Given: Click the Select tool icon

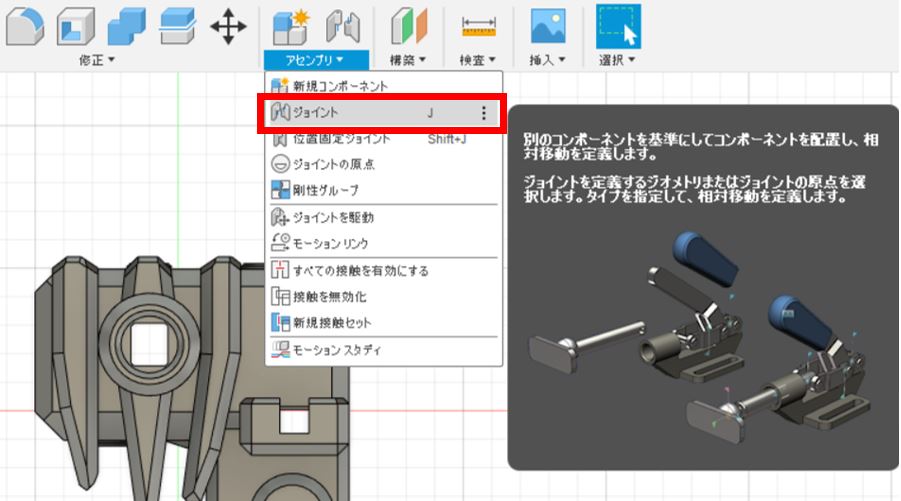Looking at the screenshot, I should coord(618,26).
